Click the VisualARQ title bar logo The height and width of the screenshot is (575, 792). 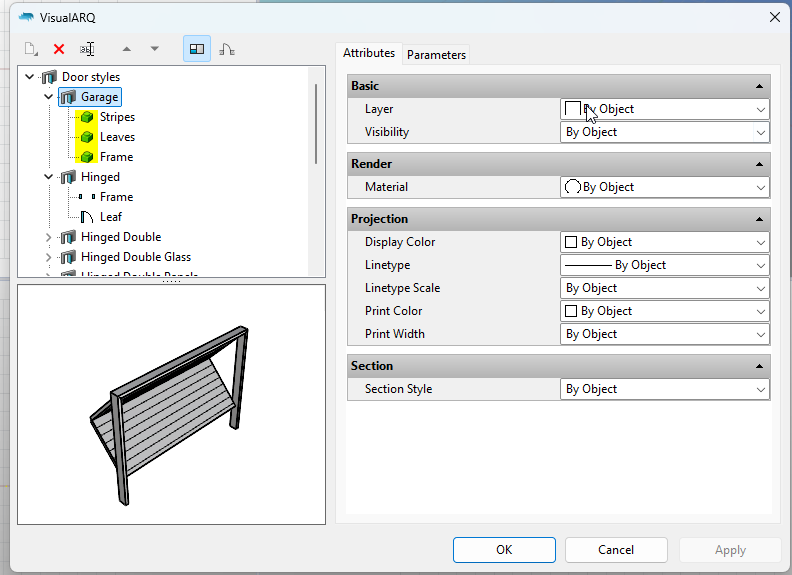tap(26, 18)
